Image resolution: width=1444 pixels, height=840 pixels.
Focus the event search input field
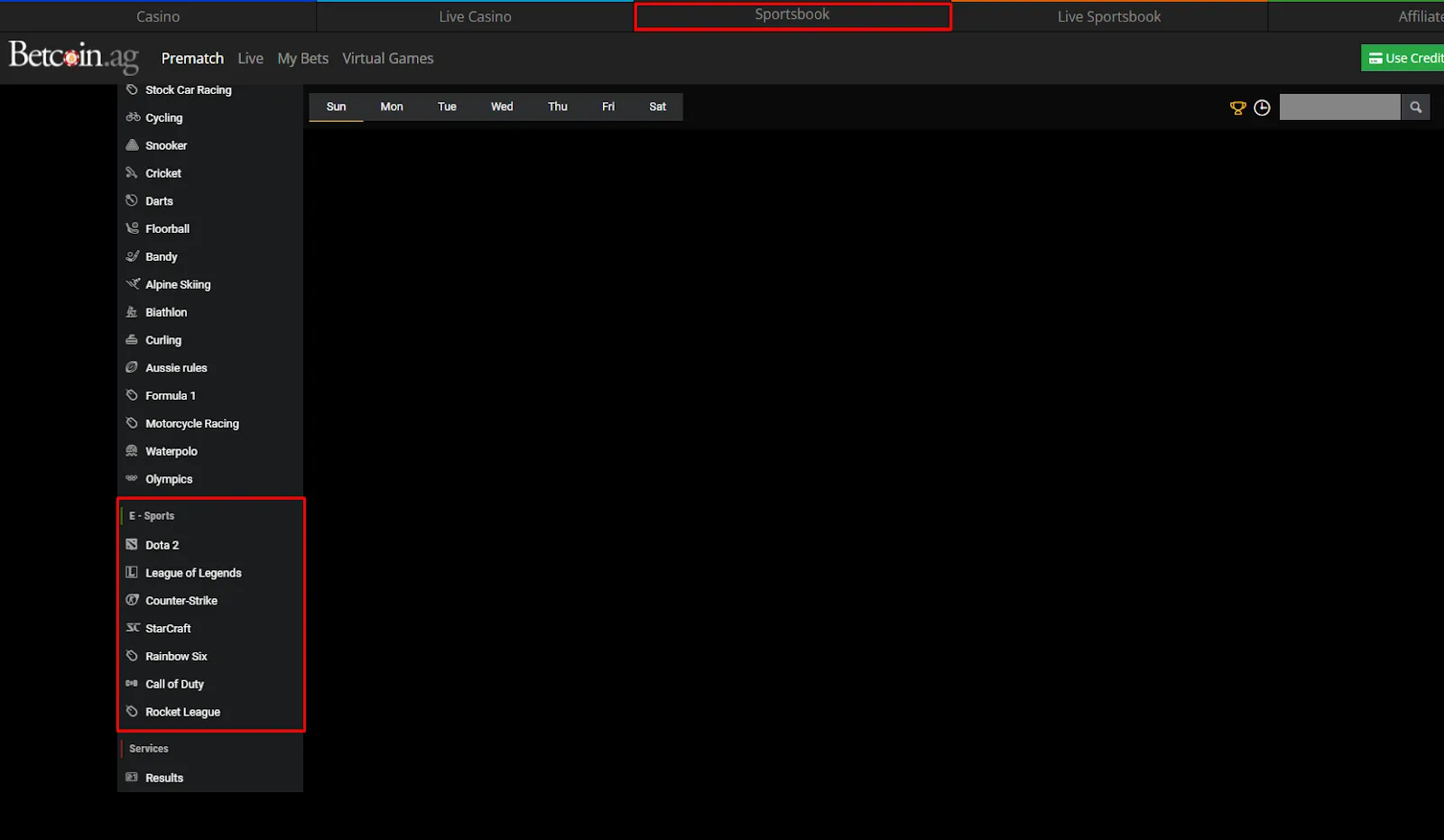1339,107
